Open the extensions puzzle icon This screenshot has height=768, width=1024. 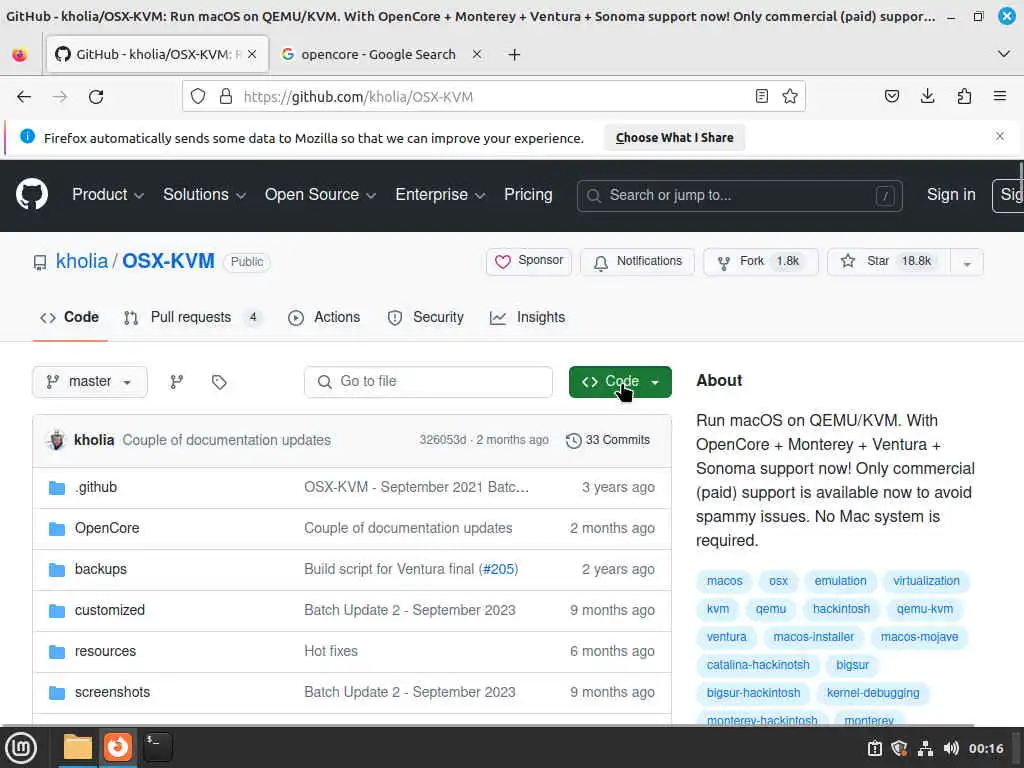(964, 97)
